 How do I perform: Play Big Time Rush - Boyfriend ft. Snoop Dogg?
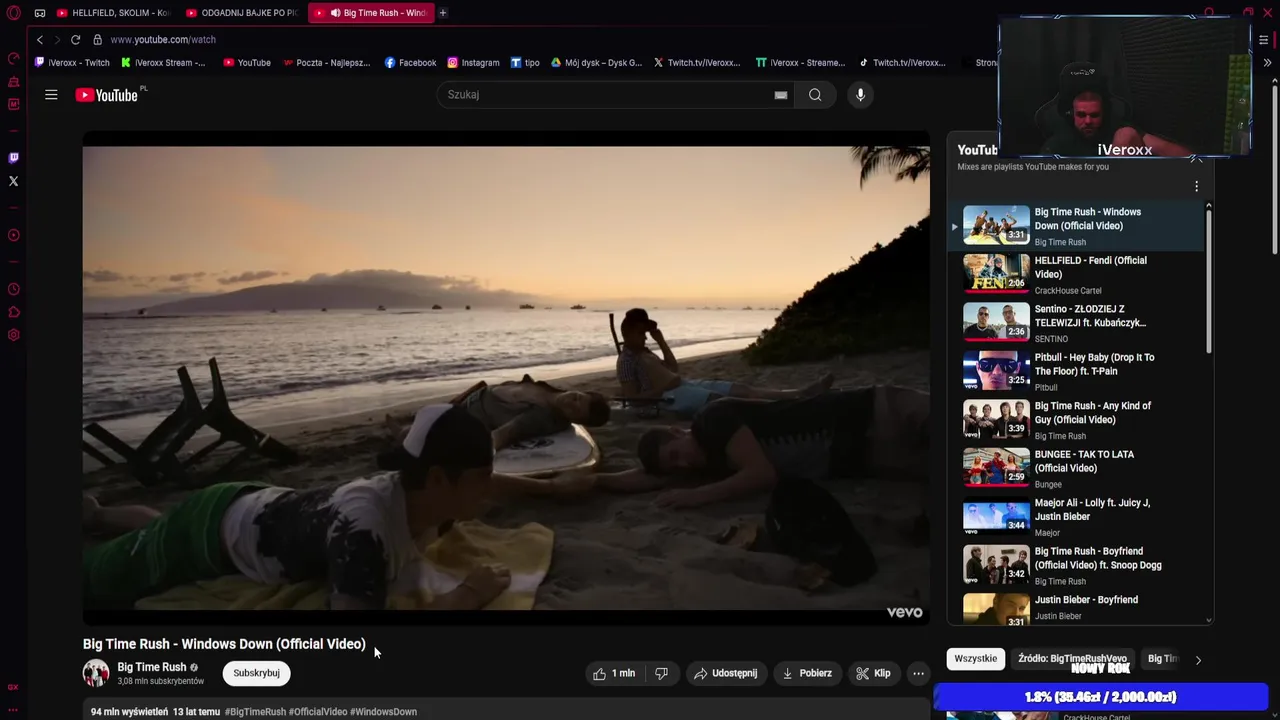[1076, 565]
